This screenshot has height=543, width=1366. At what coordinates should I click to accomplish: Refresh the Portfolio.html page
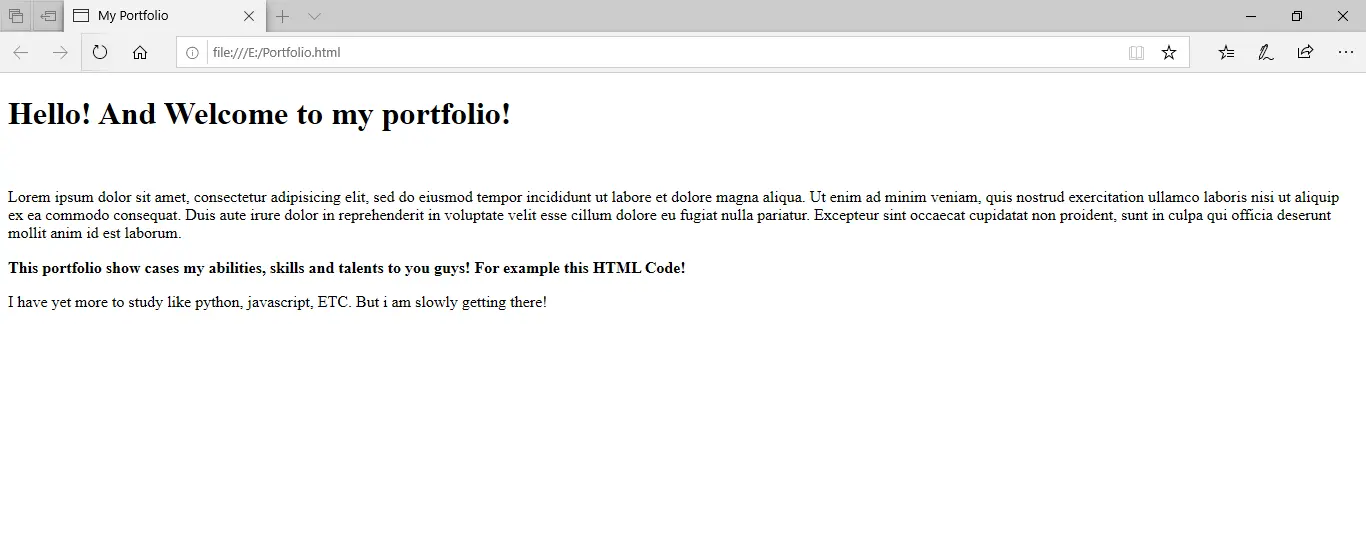click(100, 53)
